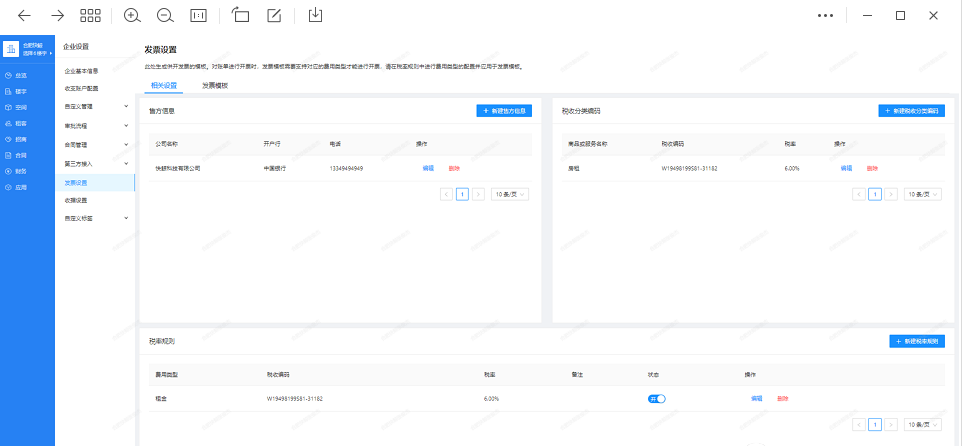
Task: Open the 10条/页 dropdown under 税收分类编码
Action: (x=922, y=194)
